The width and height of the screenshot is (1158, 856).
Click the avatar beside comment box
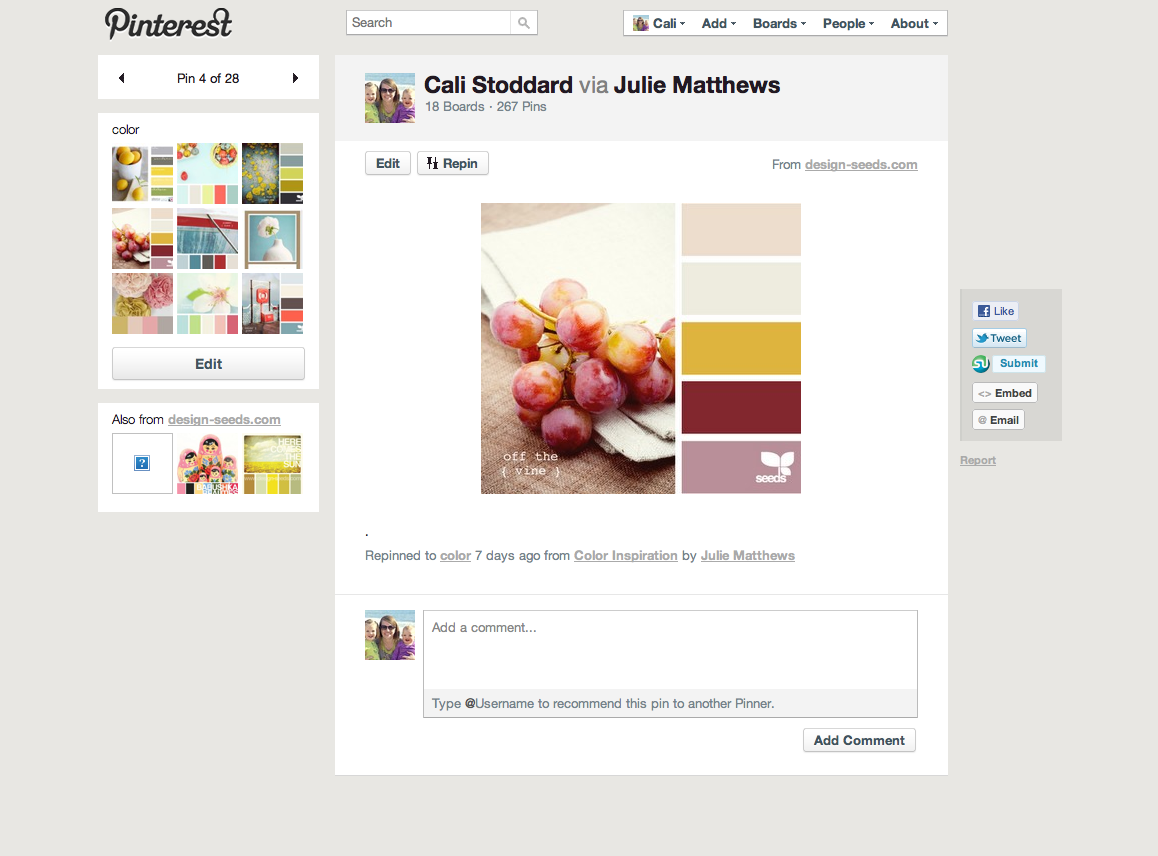click(x=390, y=635)
